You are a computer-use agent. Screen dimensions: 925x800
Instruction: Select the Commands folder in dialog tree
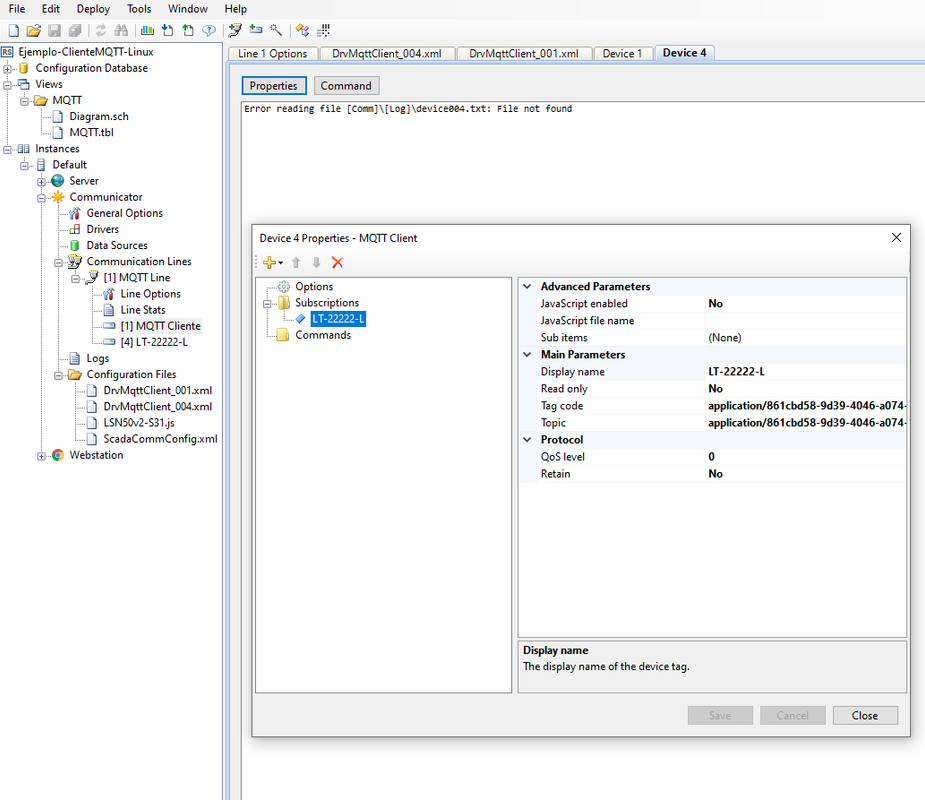pos(323,335)
